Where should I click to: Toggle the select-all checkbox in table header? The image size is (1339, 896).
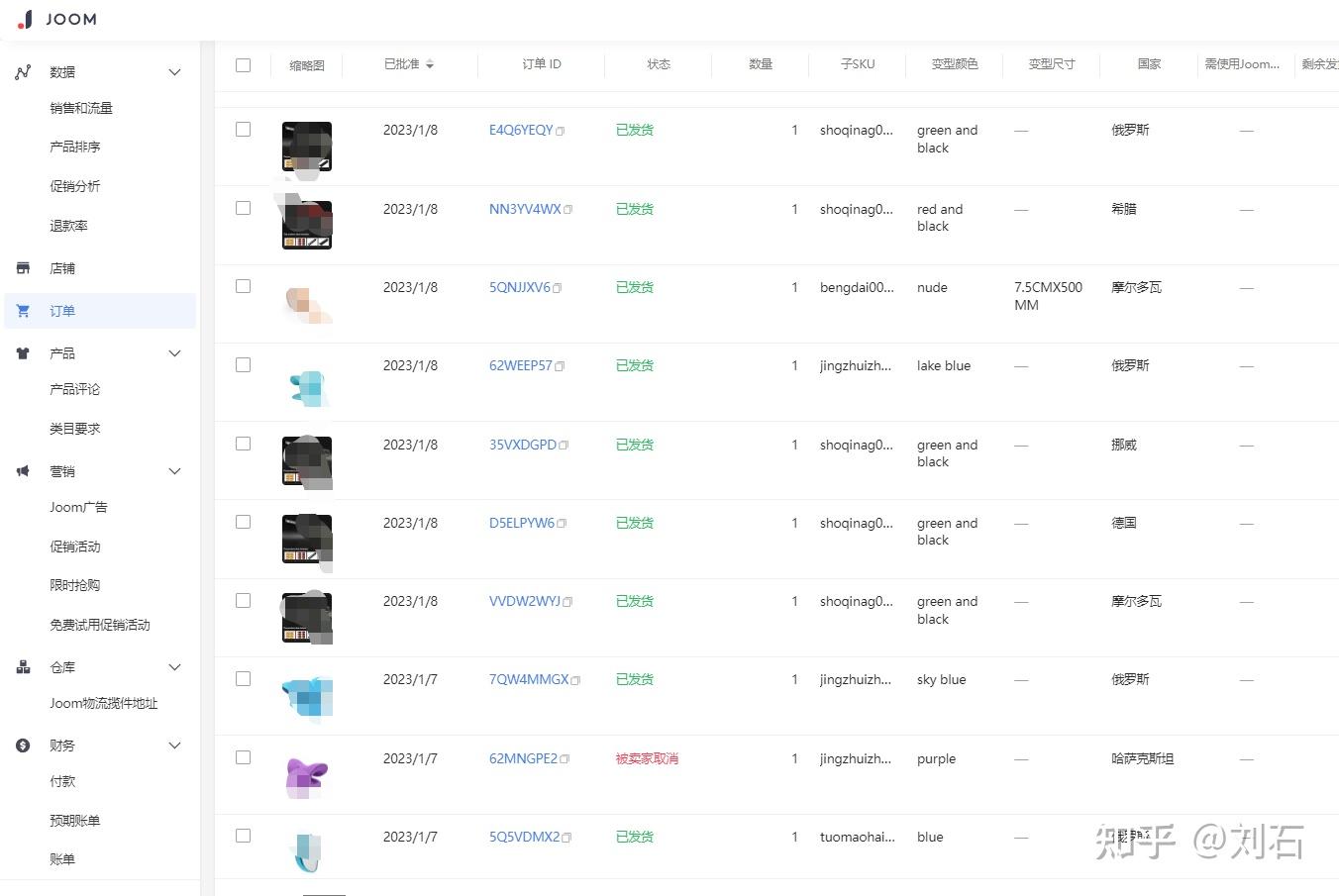[243, 64]
